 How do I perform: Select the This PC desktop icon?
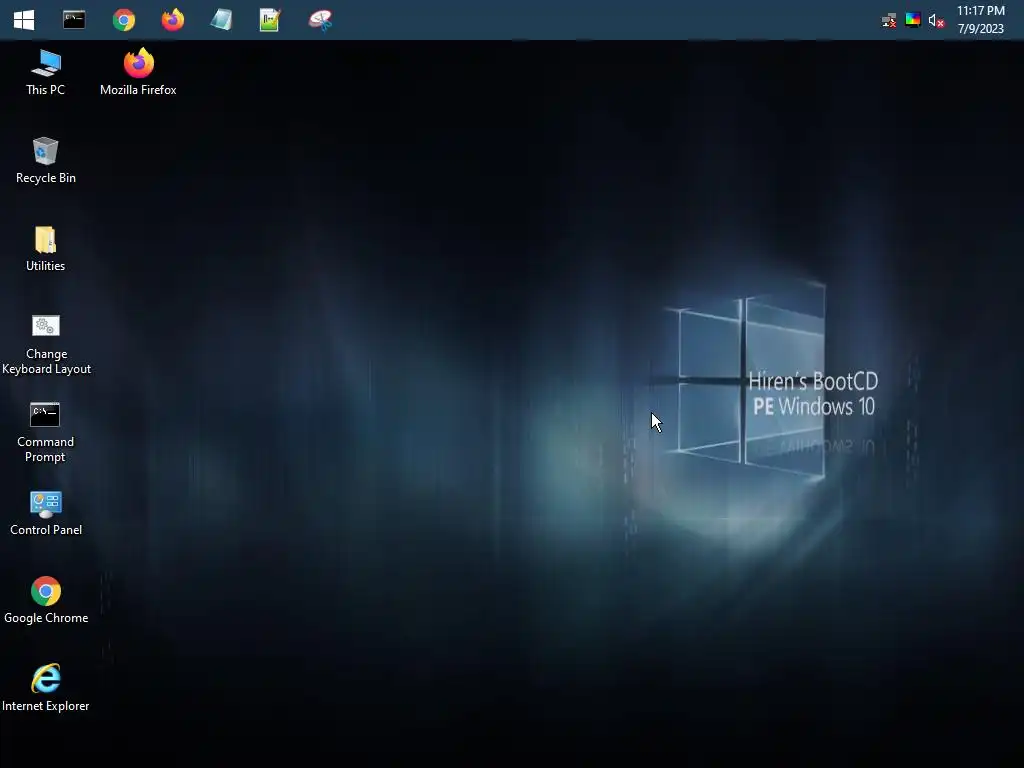[x=46, y=72]
